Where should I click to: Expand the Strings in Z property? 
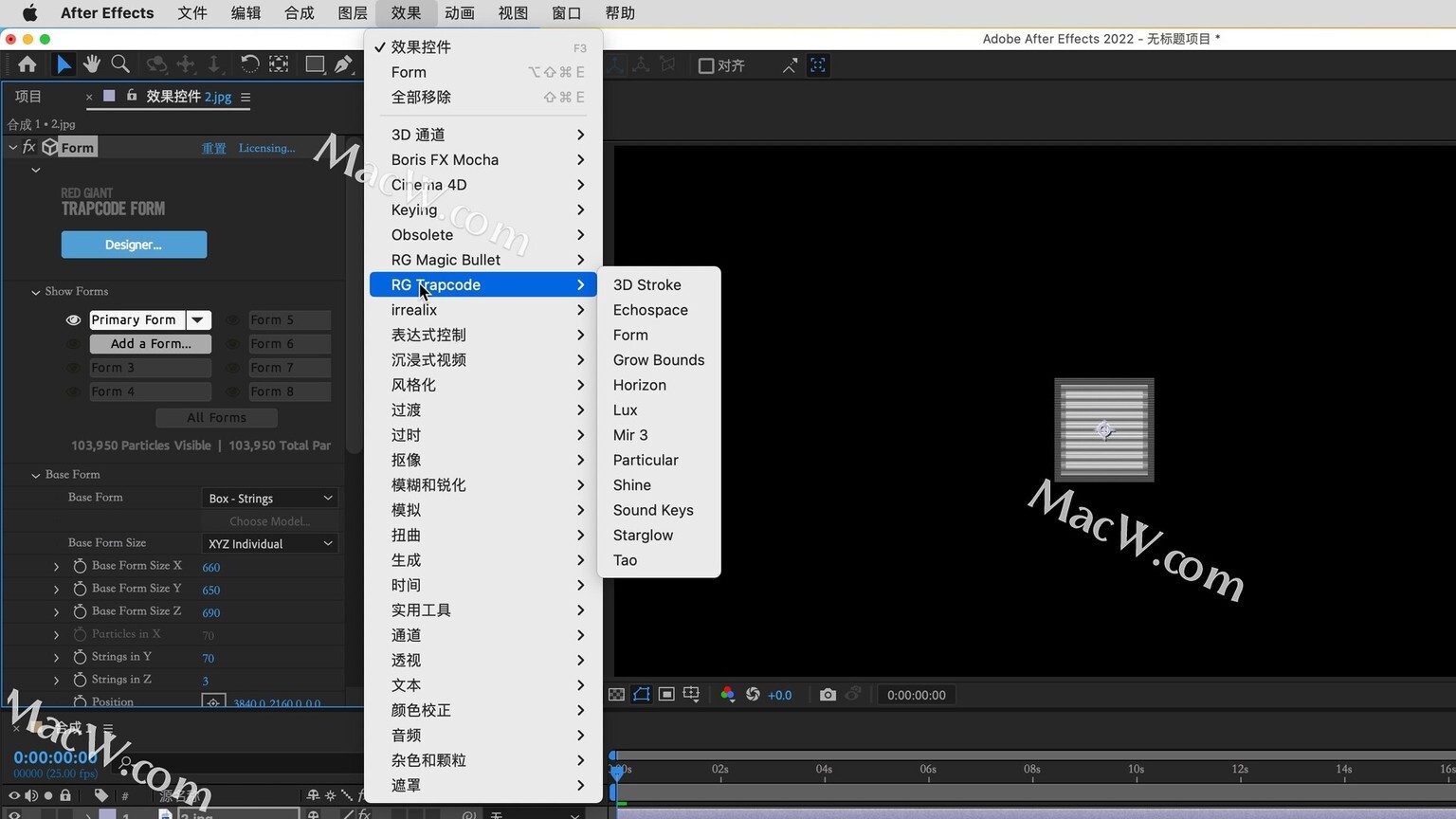(x=56, y=681)
